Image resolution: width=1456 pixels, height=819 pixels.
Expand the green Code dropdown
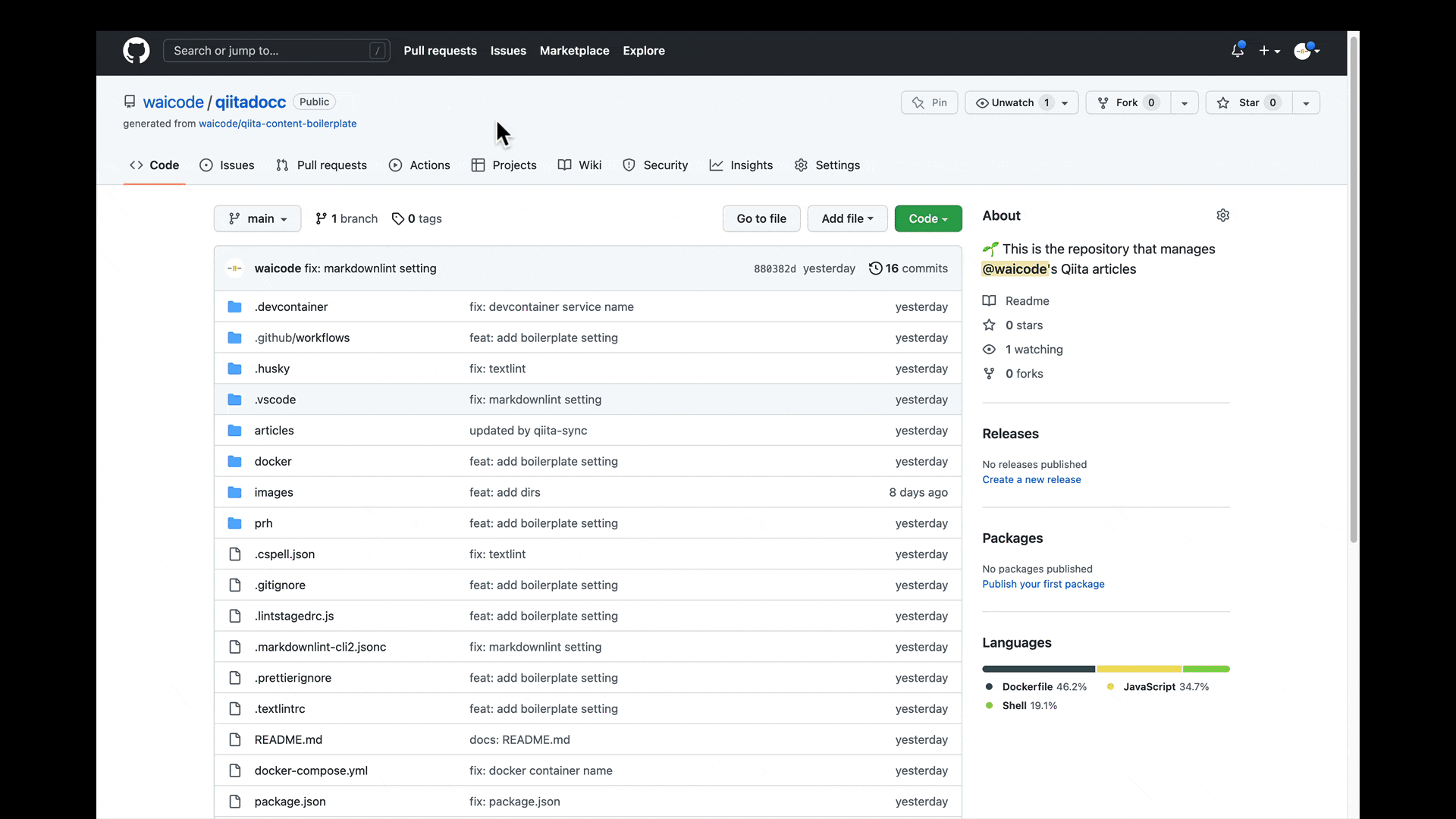tap(928, 218)
